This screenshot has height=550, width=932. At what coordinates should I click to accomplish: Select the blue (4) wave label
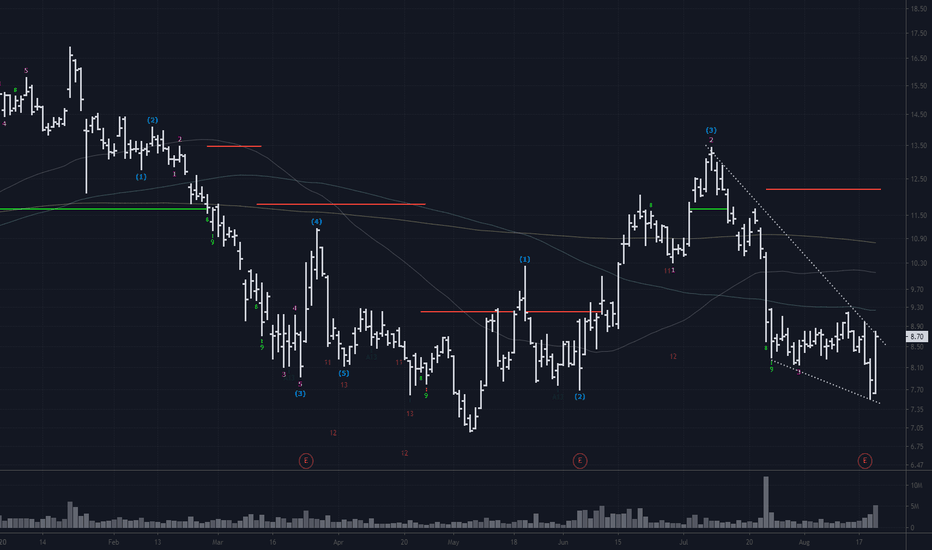click(316, 222)
